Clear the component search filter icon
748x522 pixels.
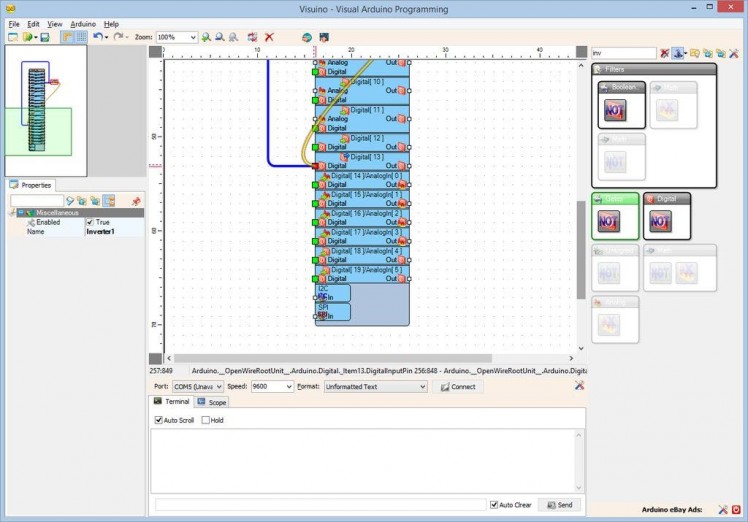click(665, 52)
